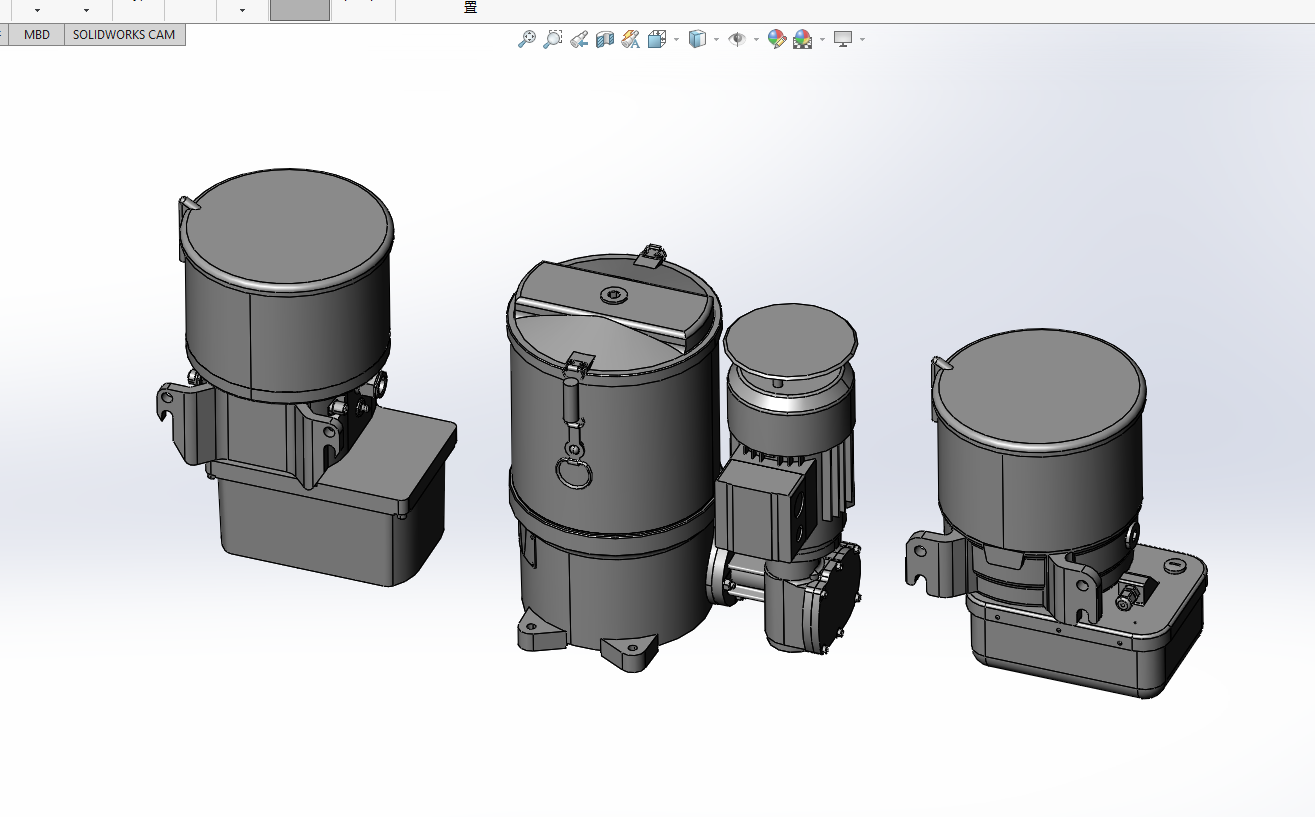
Task: Open dropdown arrow beside Hide/Show Items eye
Action: tap(756, 40)
